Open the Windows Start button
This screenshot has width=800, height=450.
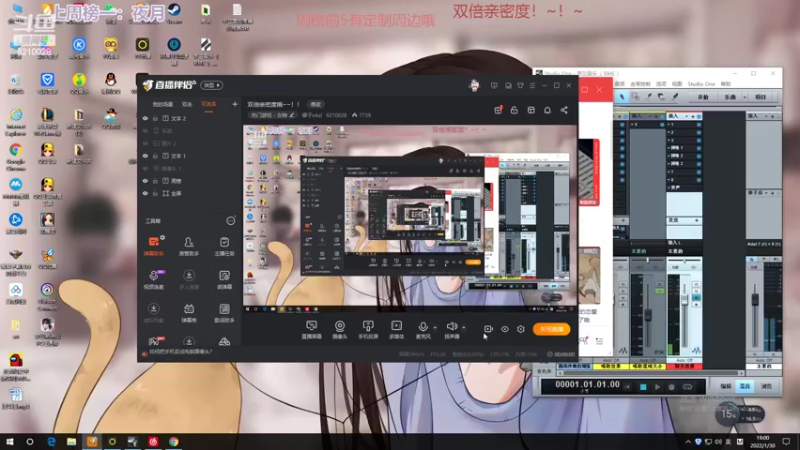tap(10, 442)
